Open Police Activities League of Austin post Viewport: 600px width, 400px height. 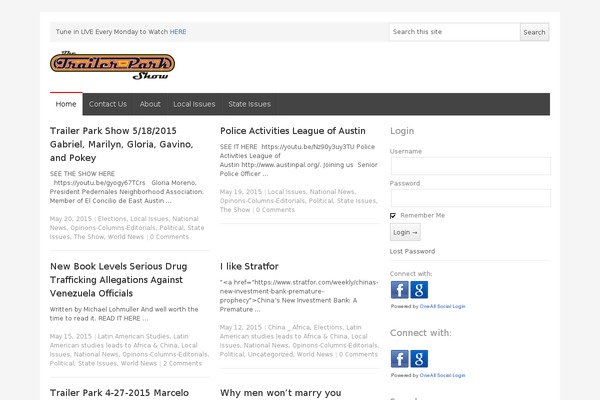point(293,131)
